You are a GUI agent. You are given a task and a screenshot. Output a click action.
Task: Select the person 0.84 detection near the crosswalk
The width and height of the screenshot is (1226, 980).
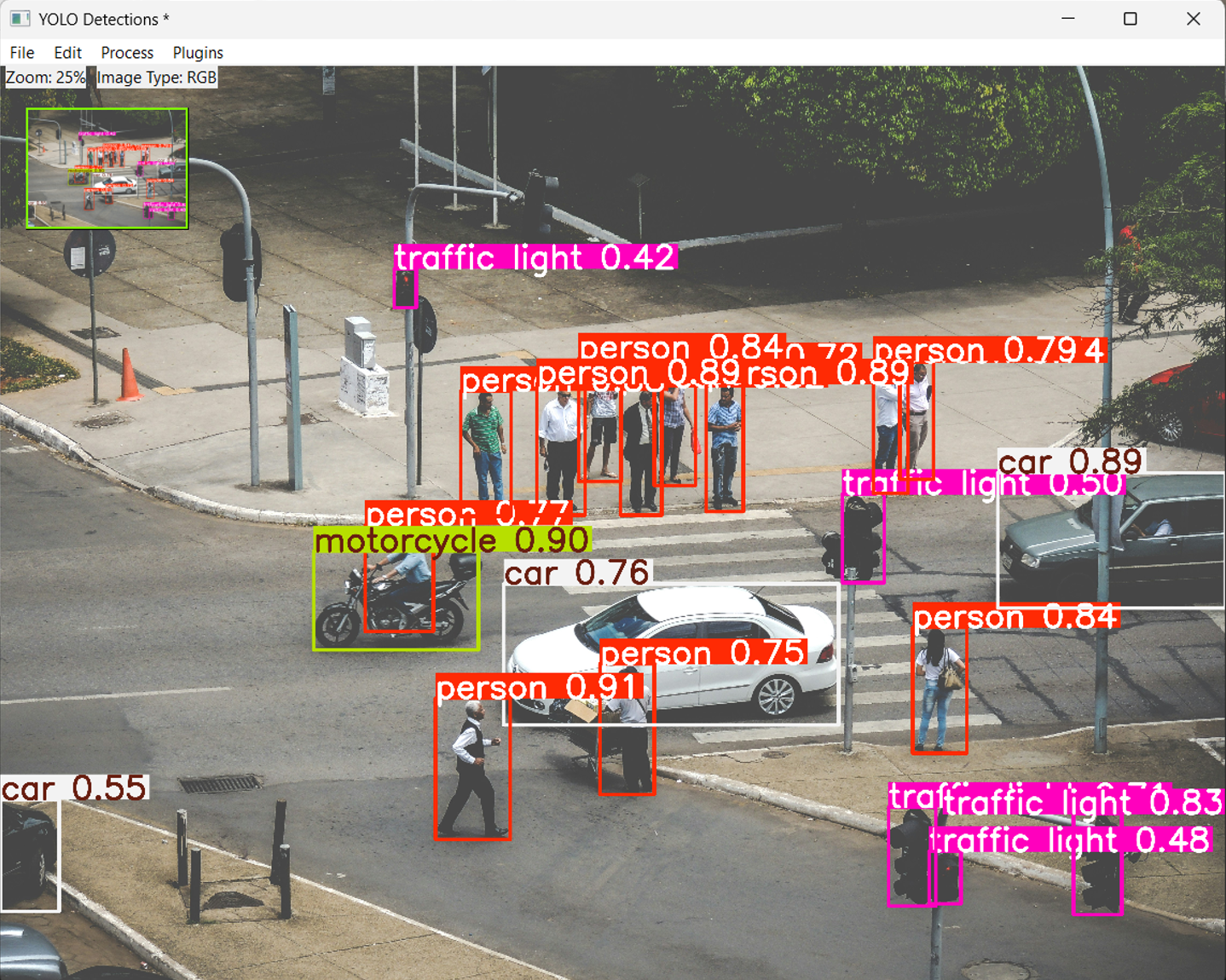[940, 690]
